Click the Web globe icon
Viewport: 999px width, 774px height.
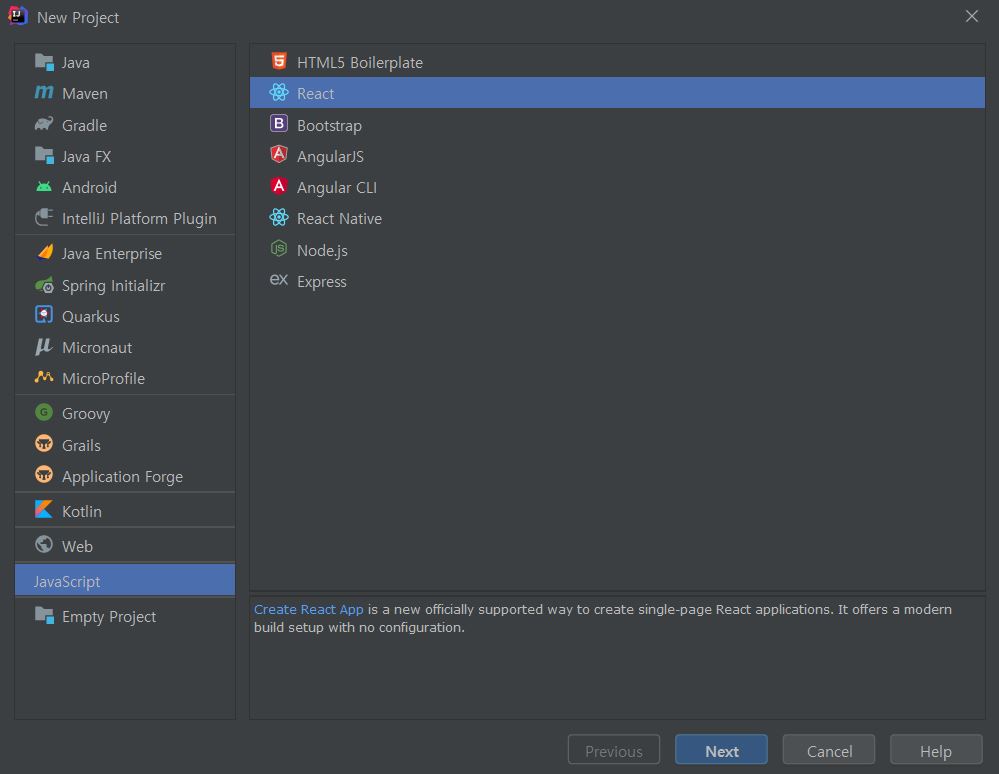(44, 545)
